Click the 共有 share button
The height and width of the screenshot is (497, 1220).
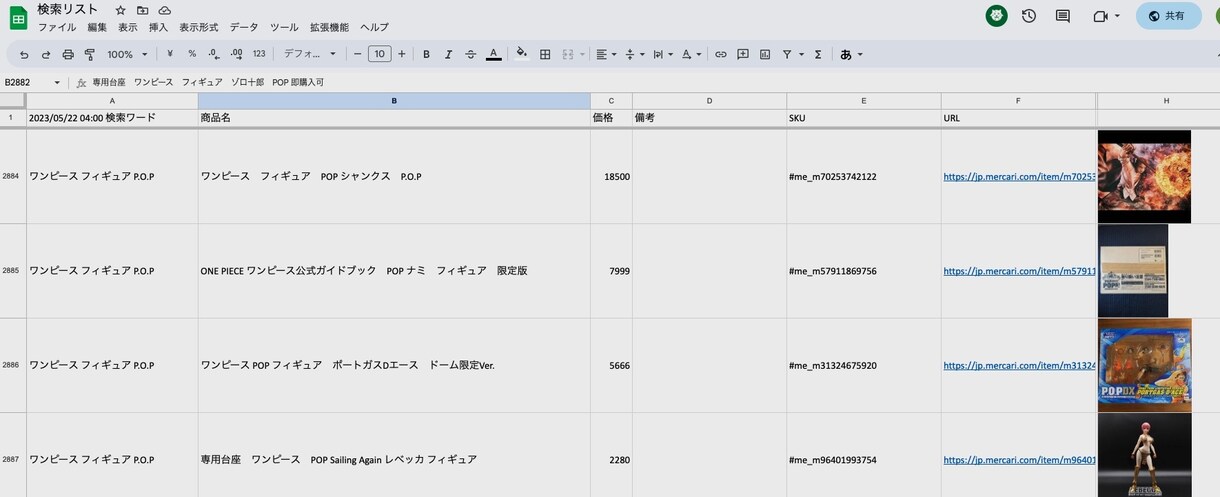click(1168, 16)
